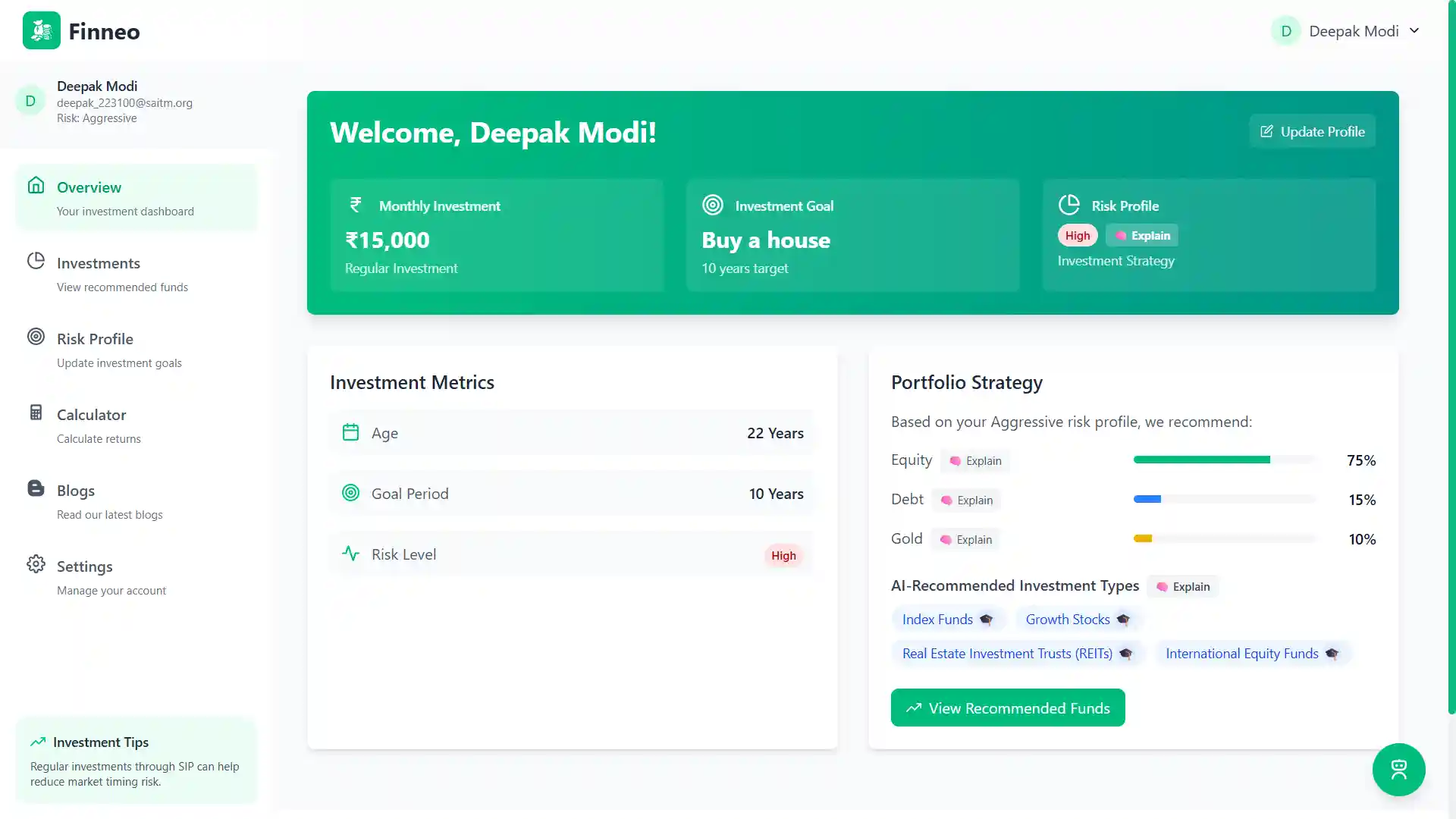Screen dimensions: 1456x819
Task: Click the Investment Tips card
Action: (x=136, y=761)
